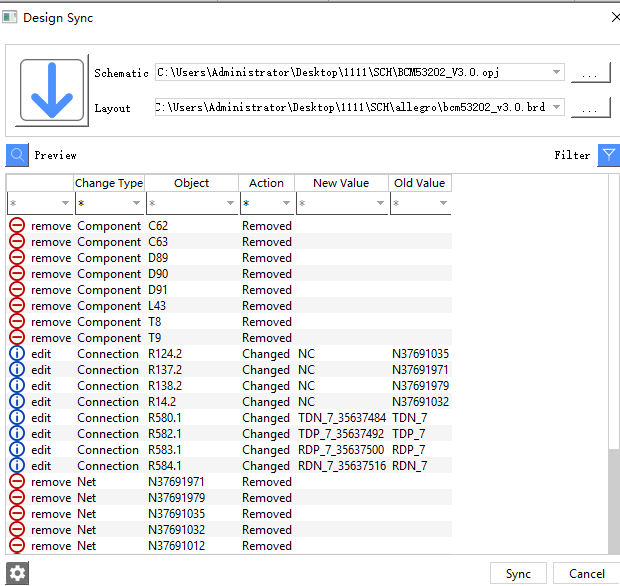
Task: Click the blue info icon for R582.1
Action: tap(17, 433)
